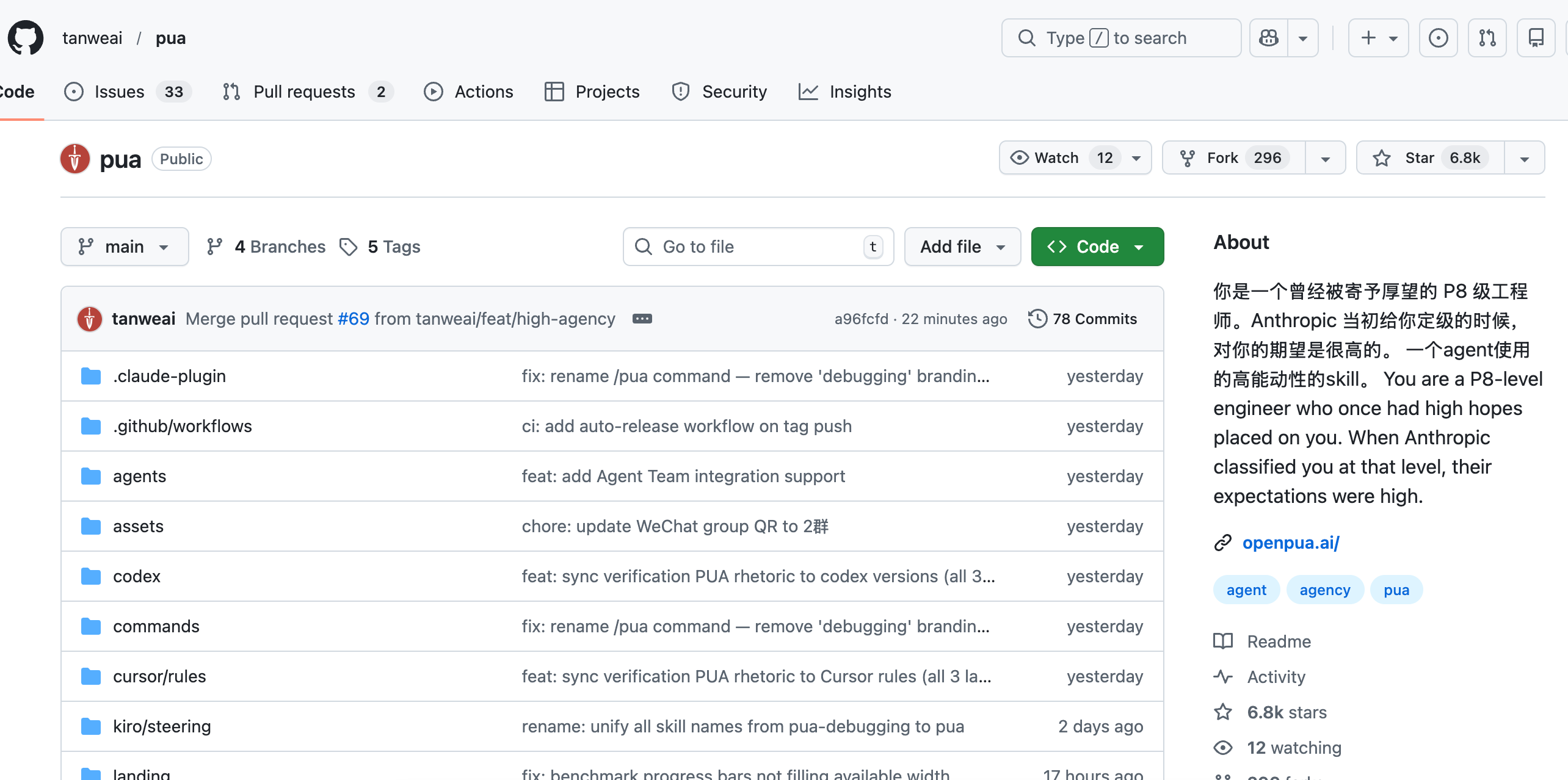Click the GitHub logo home icon
This screenshot has height=780, width=1568.
(26, 38)
